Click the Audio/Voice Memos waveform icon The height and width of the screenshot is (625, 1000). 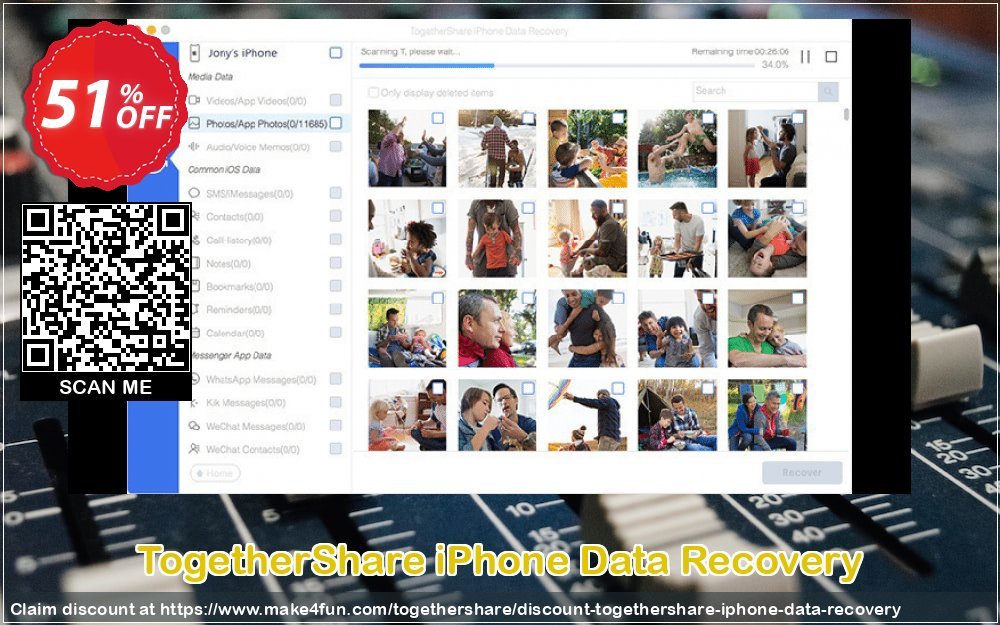(x=195, y=147)
